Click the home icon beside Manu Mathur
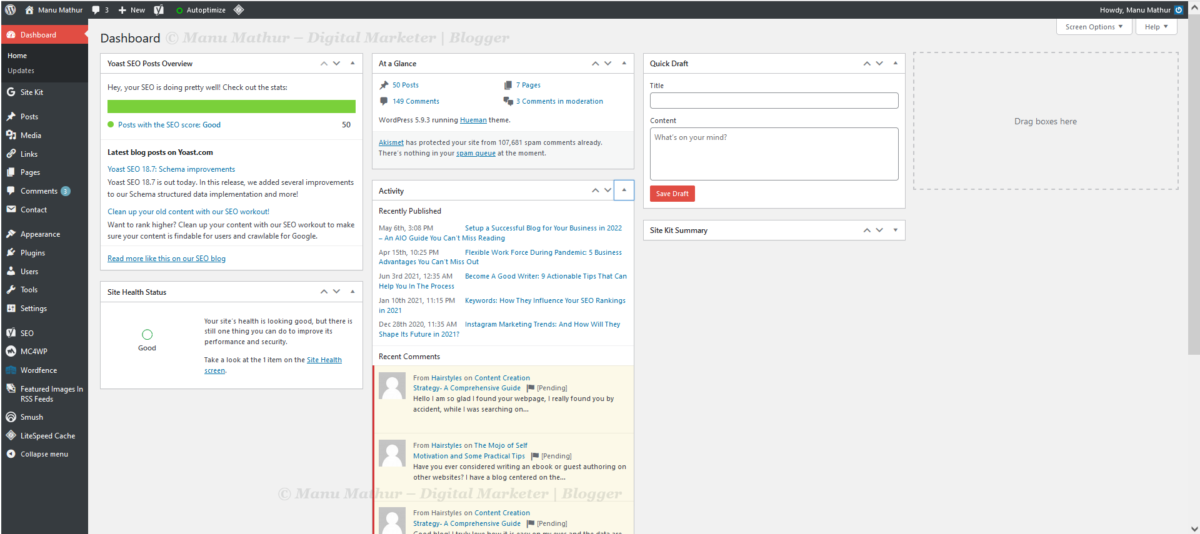This screenshot has height=534, width=1200. (29, 9)
